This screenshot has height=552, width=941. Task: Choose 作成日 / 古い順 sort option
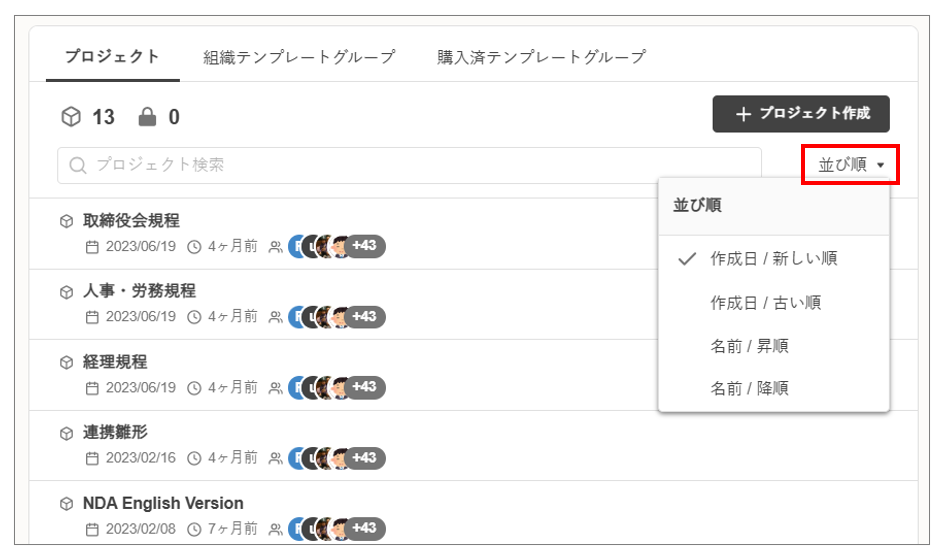pos(765,302)
